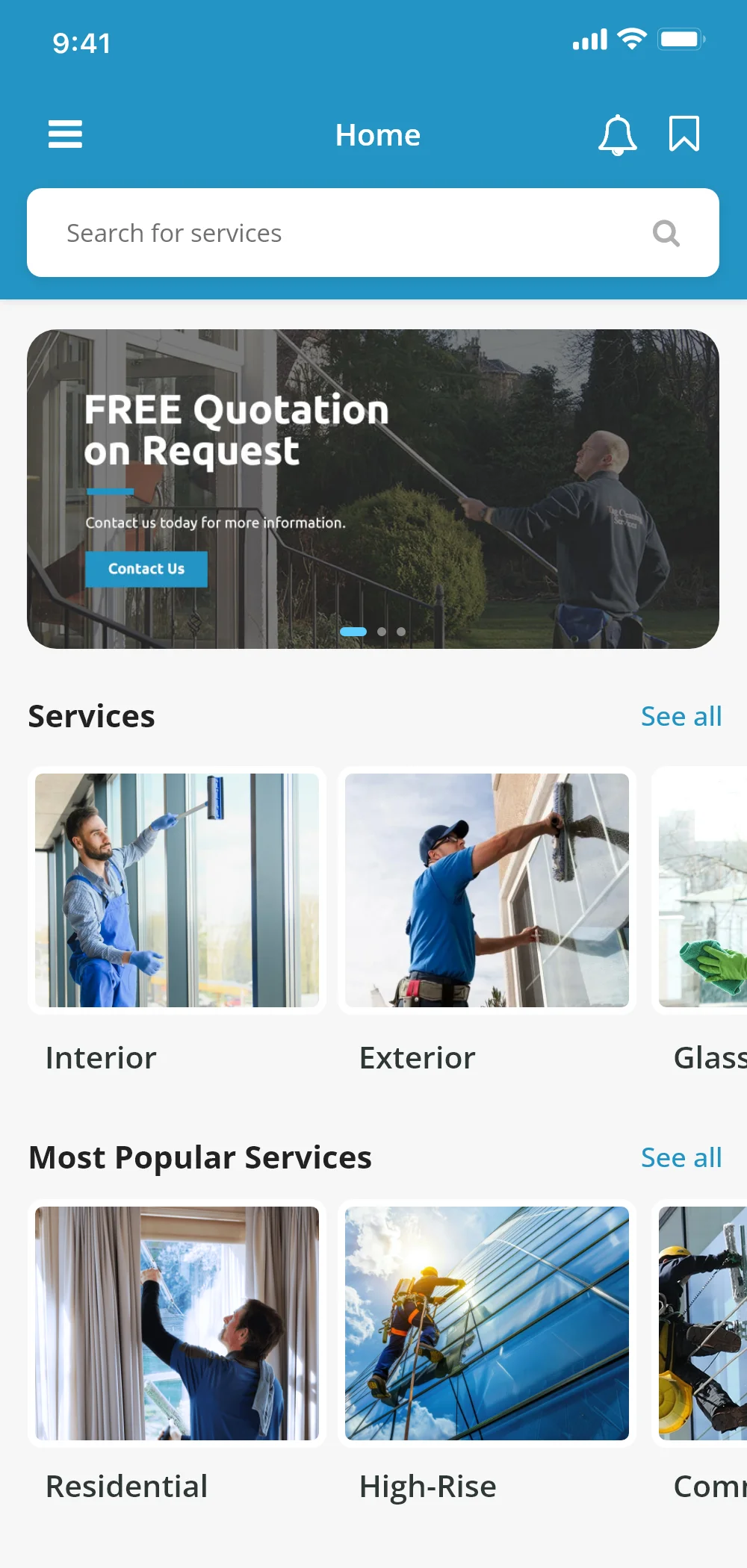Viewport: 747px width, 1568px height.
Task: Select the active first carousel indicator
Action: pyautogui.click(x=353, y=632)
